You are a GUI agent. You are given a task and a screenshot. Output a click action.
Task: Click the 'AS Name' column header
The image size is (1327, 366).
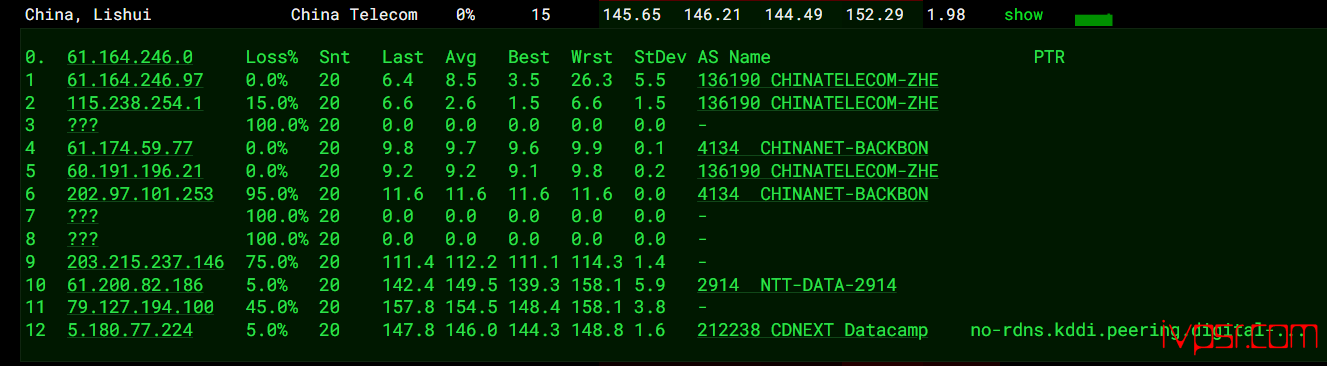point(734,58)
